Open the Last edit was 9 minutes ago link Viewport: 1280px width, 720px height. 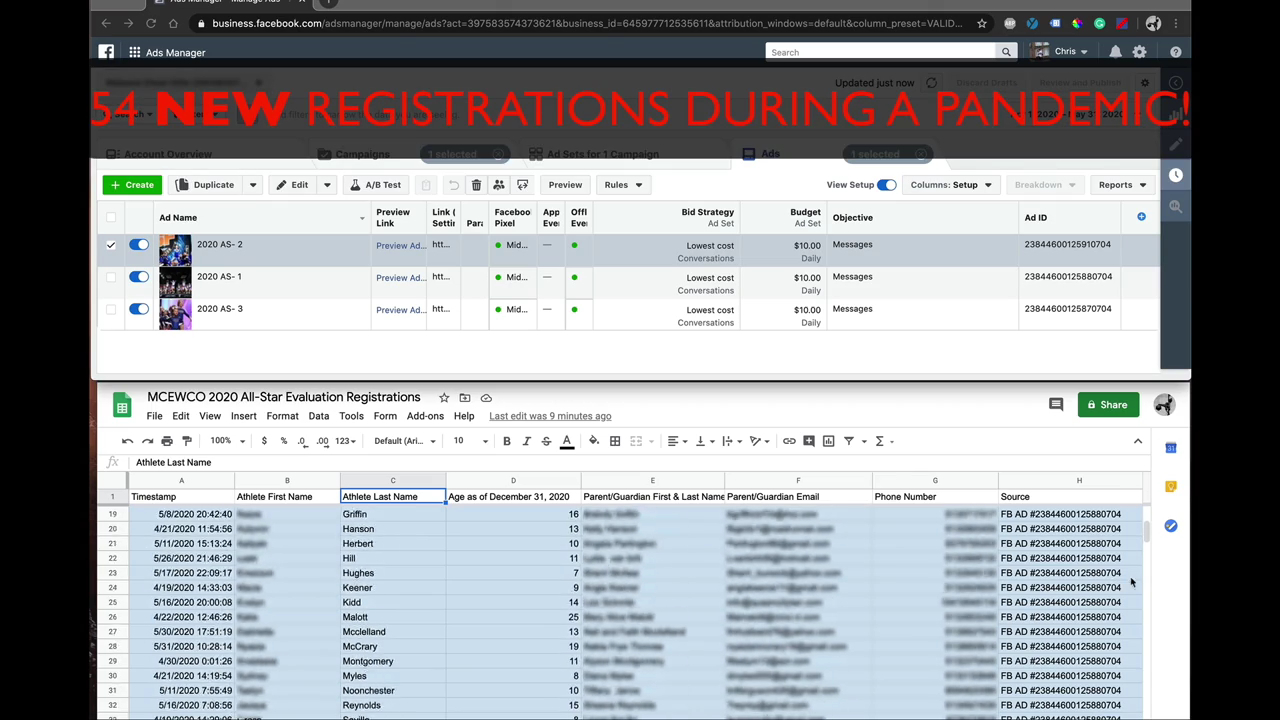click(550, 416)
